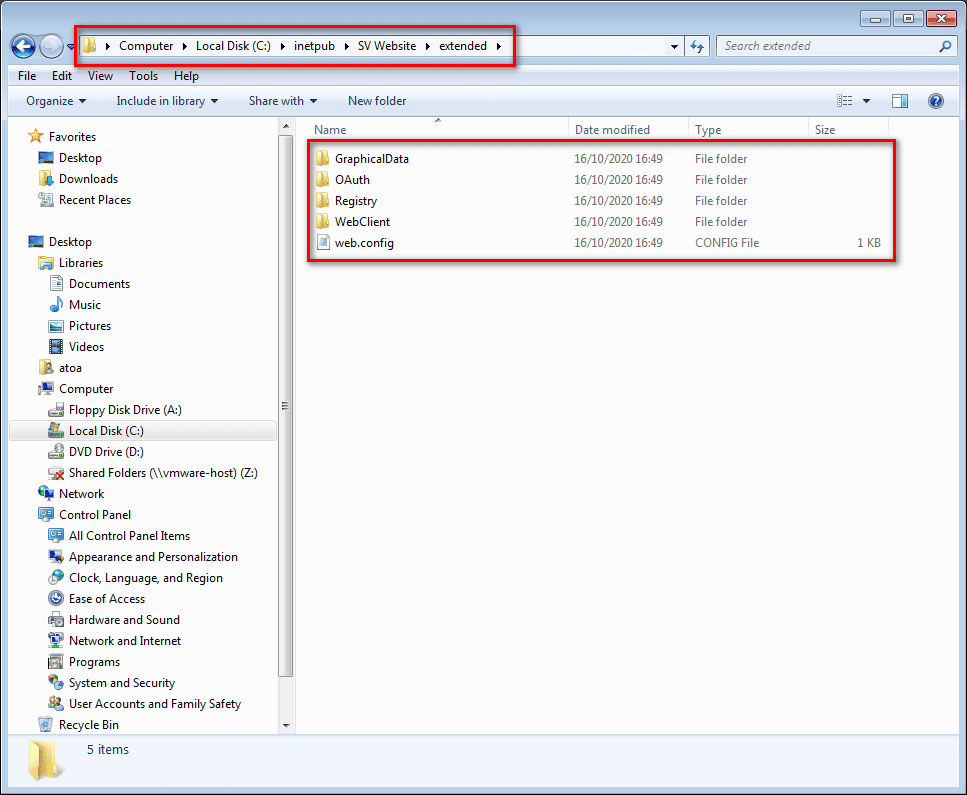
Task: Click the Change your view icon
Action: [845, 101]
